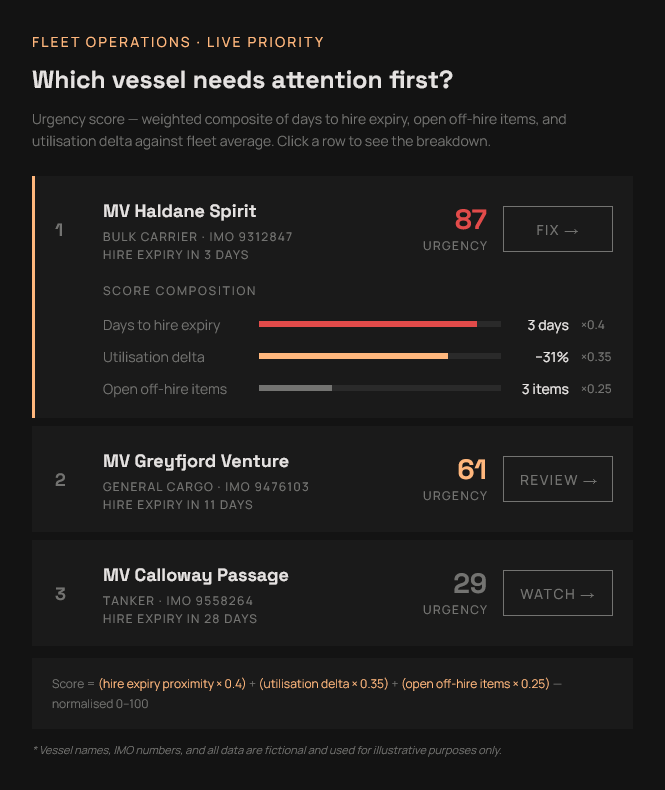Click the Days to hire expiry bar
The image size is (665, 790).
368,324
